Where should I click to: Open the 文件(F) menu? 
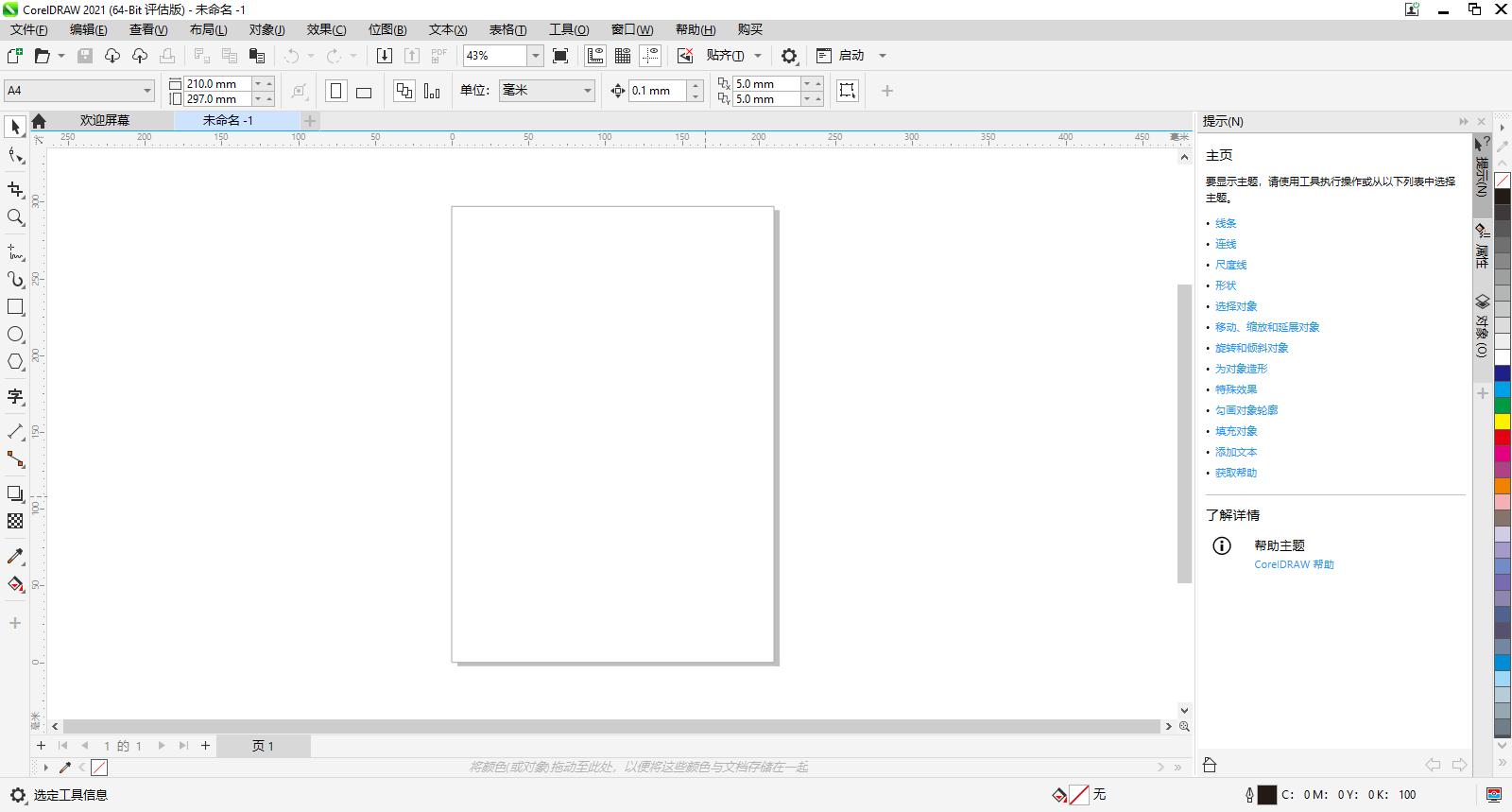click(29, 29)
